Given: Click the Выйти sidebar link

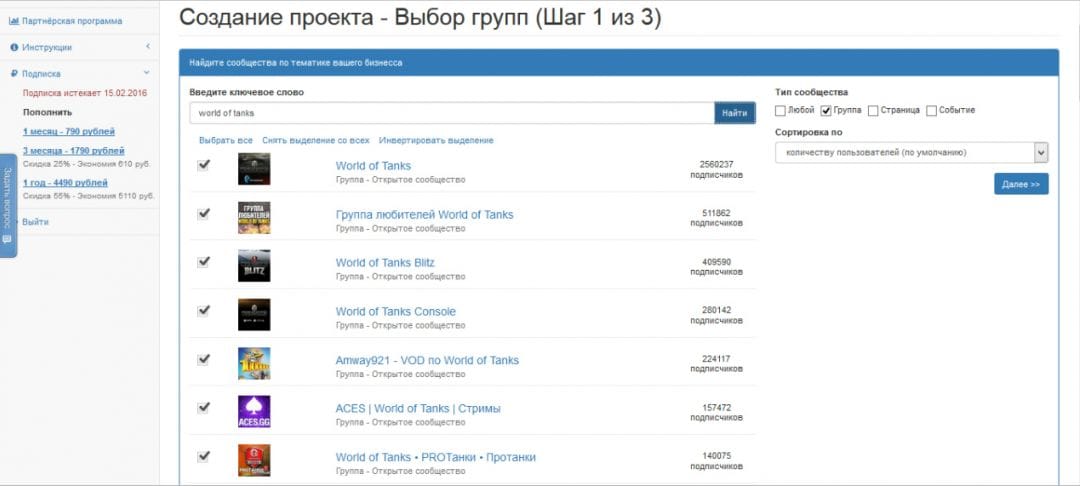Looking at the screenshot, I should 35,222.
